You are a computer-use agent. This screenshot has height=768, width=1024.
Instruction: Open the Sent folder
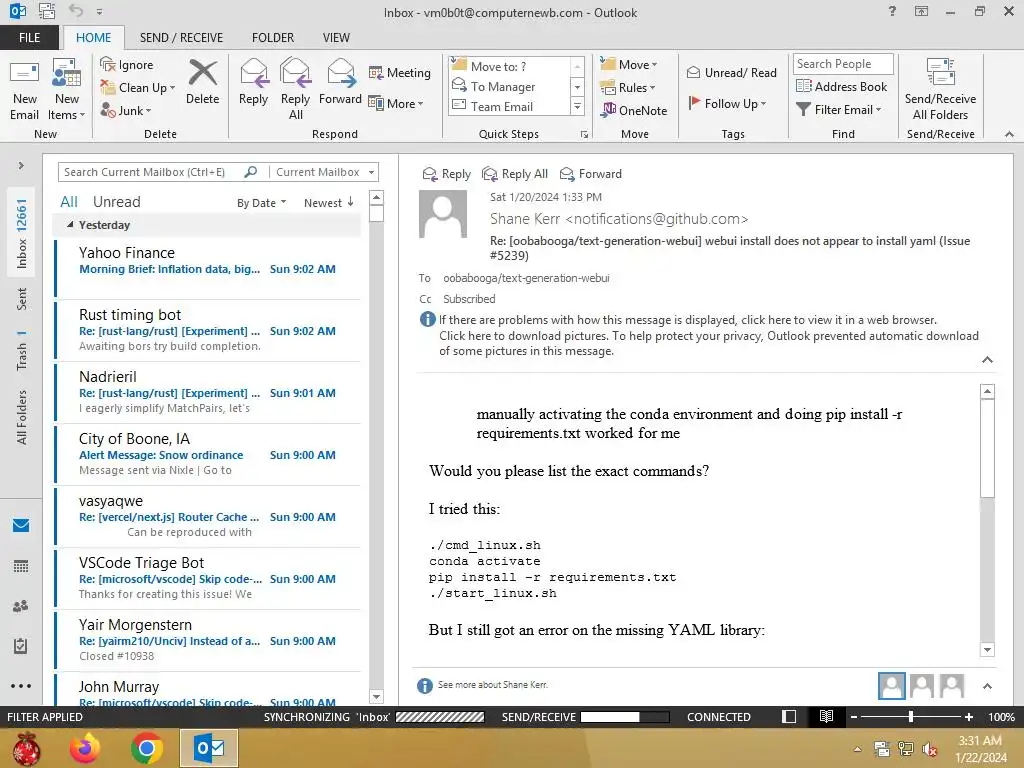coord(21,299)
